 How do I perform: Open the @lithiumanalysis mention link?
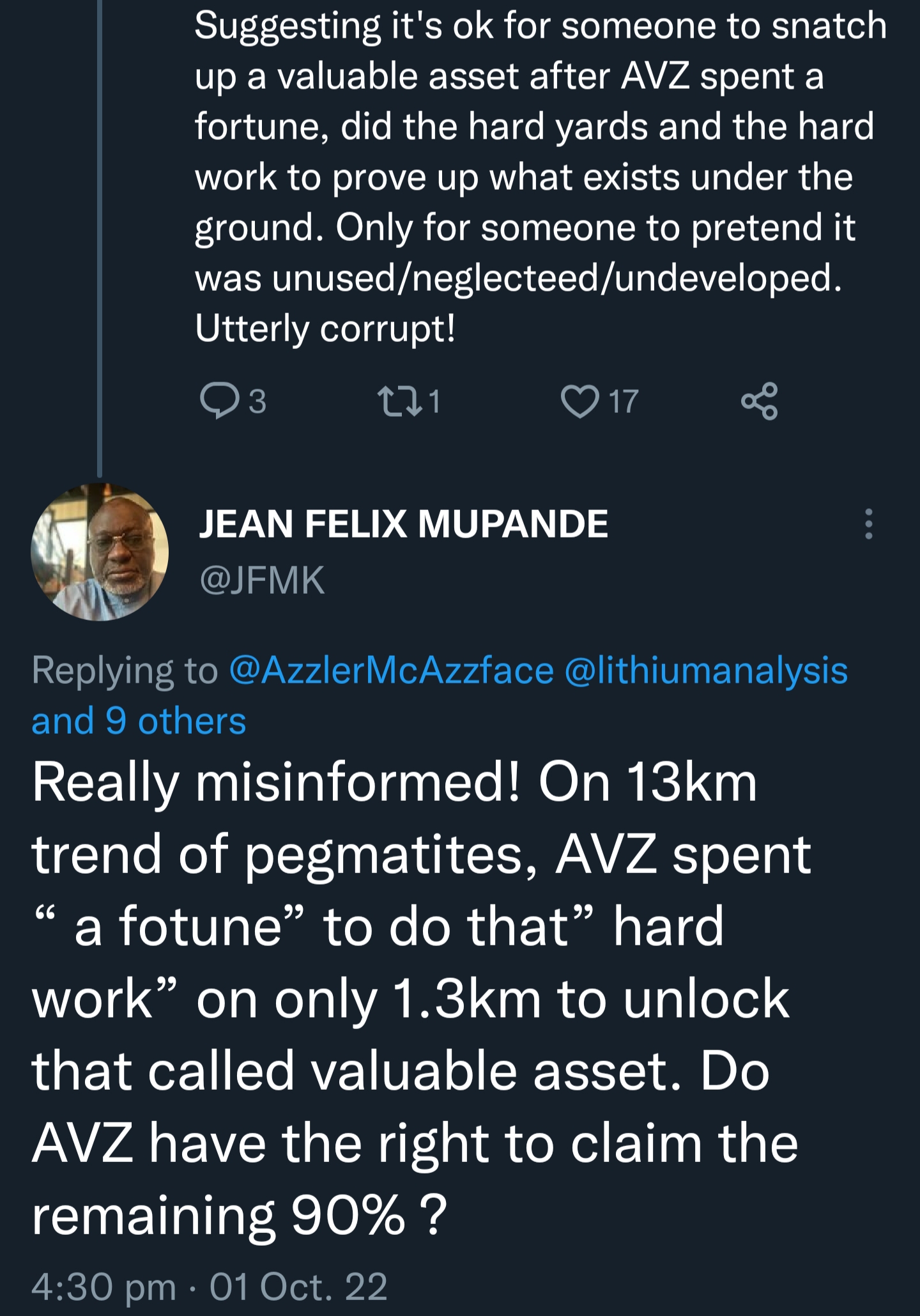point(706,670)
